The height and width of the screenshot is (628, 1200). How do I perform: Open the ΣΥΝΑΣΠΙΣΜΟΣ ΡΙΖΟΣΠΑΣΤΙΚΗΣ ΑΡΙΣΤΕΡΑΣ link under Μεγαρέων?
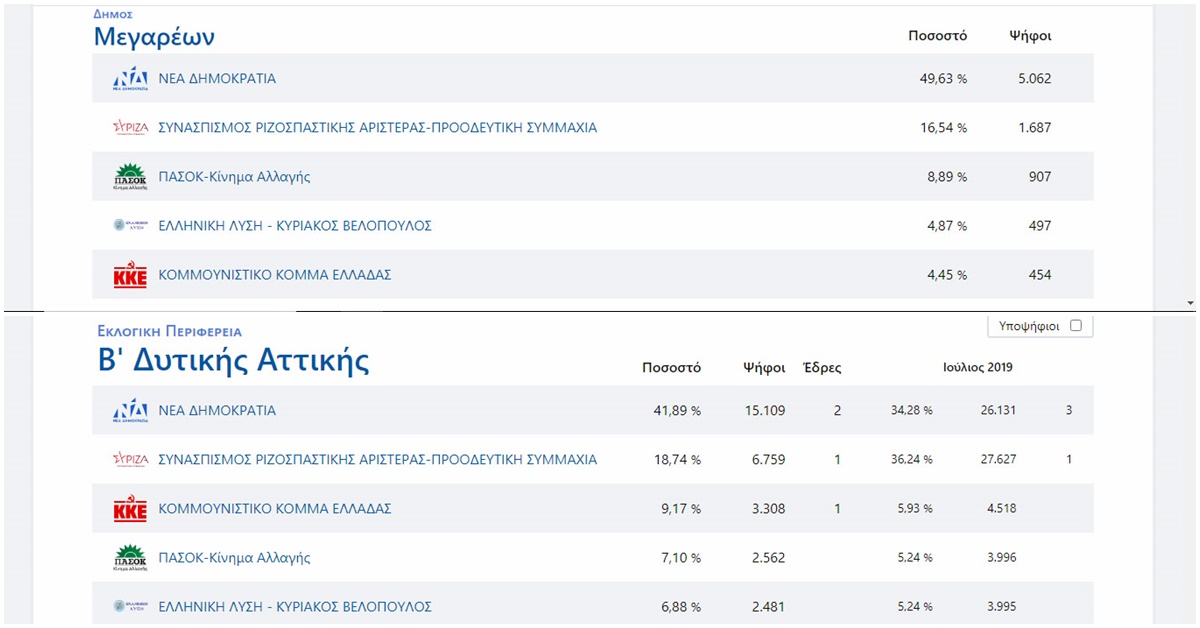(x=378, y=128)
